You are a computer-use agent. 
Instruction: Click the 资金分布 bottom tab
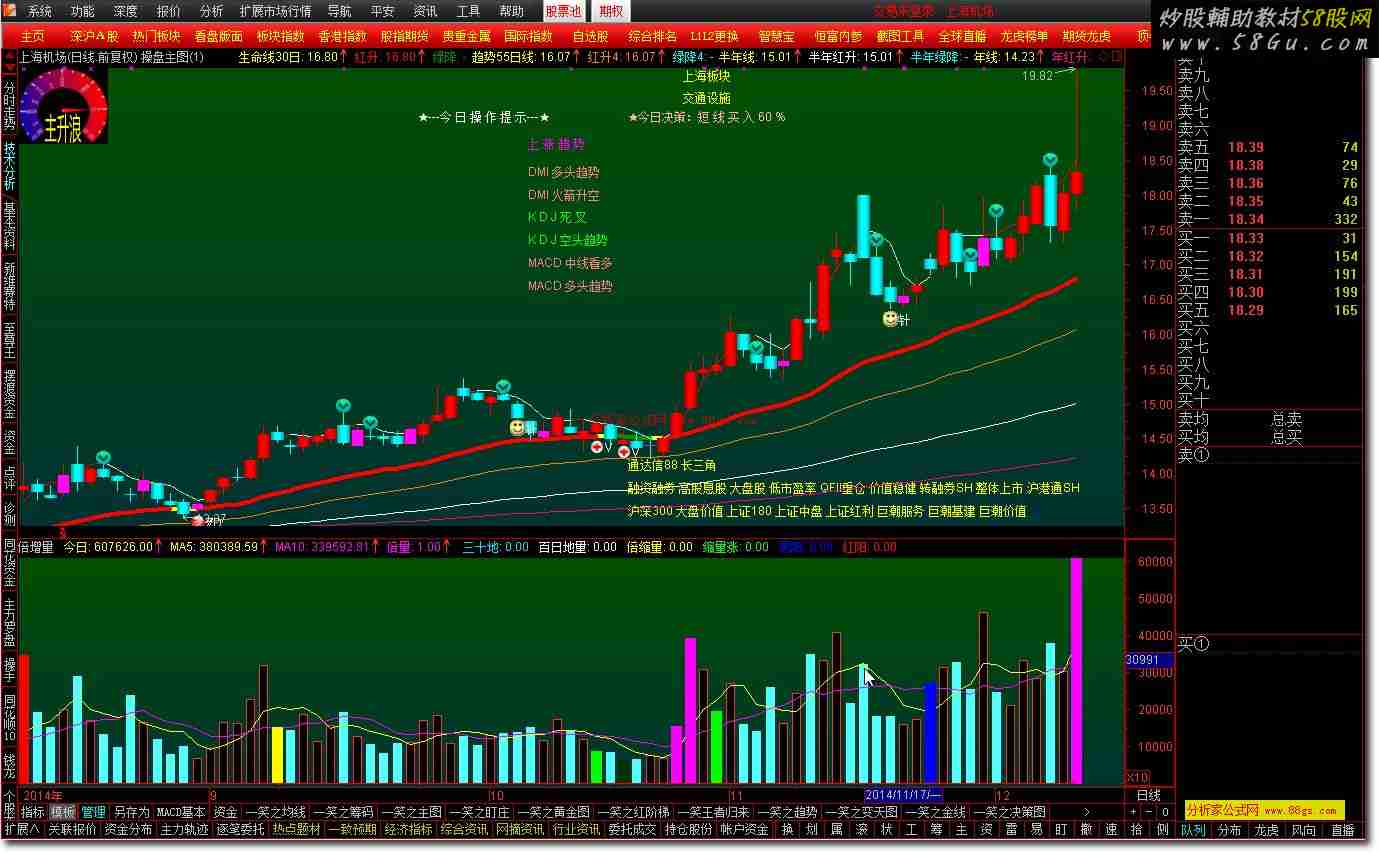point(128,829)
